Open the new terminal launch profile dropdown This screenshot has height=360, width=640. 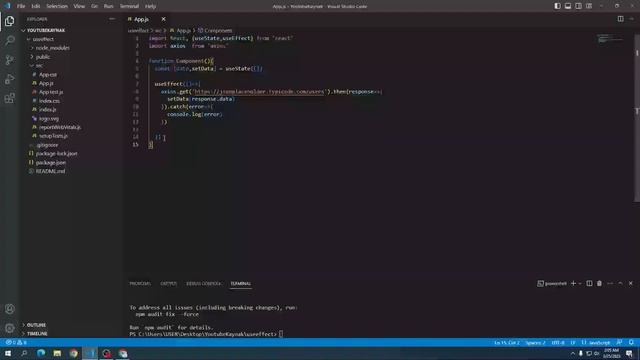(580, 283)
